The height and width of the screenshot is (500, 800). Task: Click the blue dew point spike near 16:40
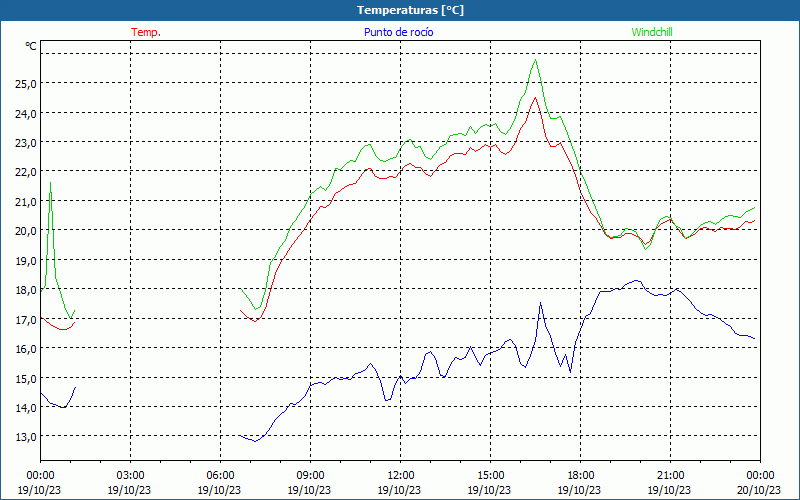[x=540, y=303]
